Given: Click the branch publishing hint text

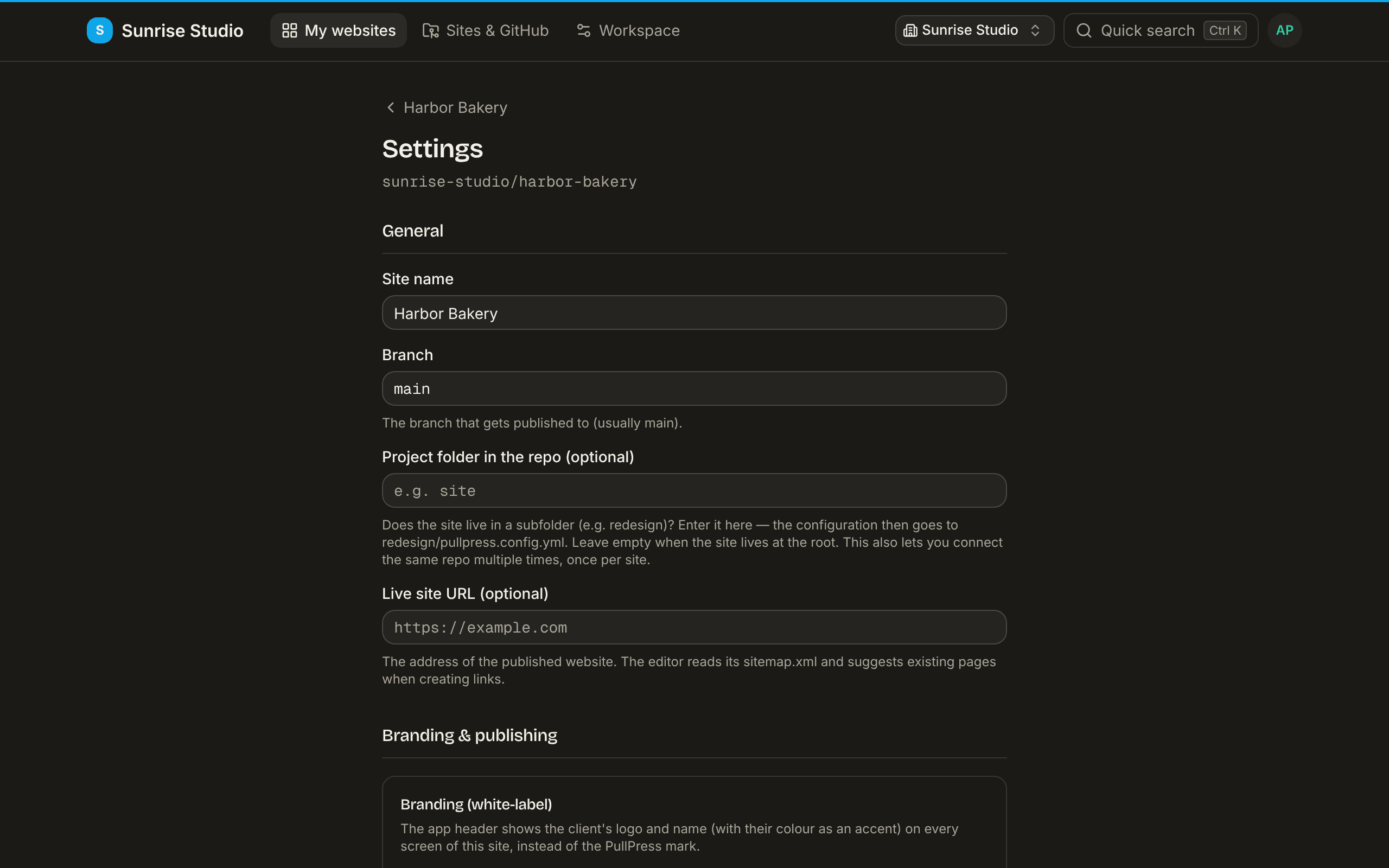Looking at the screenshot, I should tap(532, 423).
